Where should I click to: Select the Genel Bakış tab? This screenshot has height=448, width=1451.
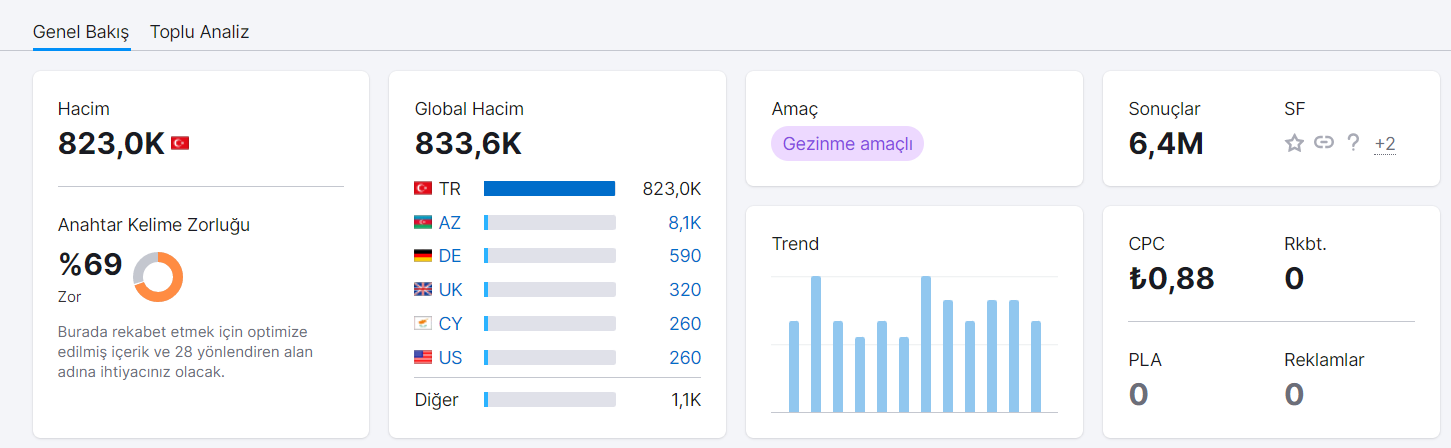click(x=81, y=32)
